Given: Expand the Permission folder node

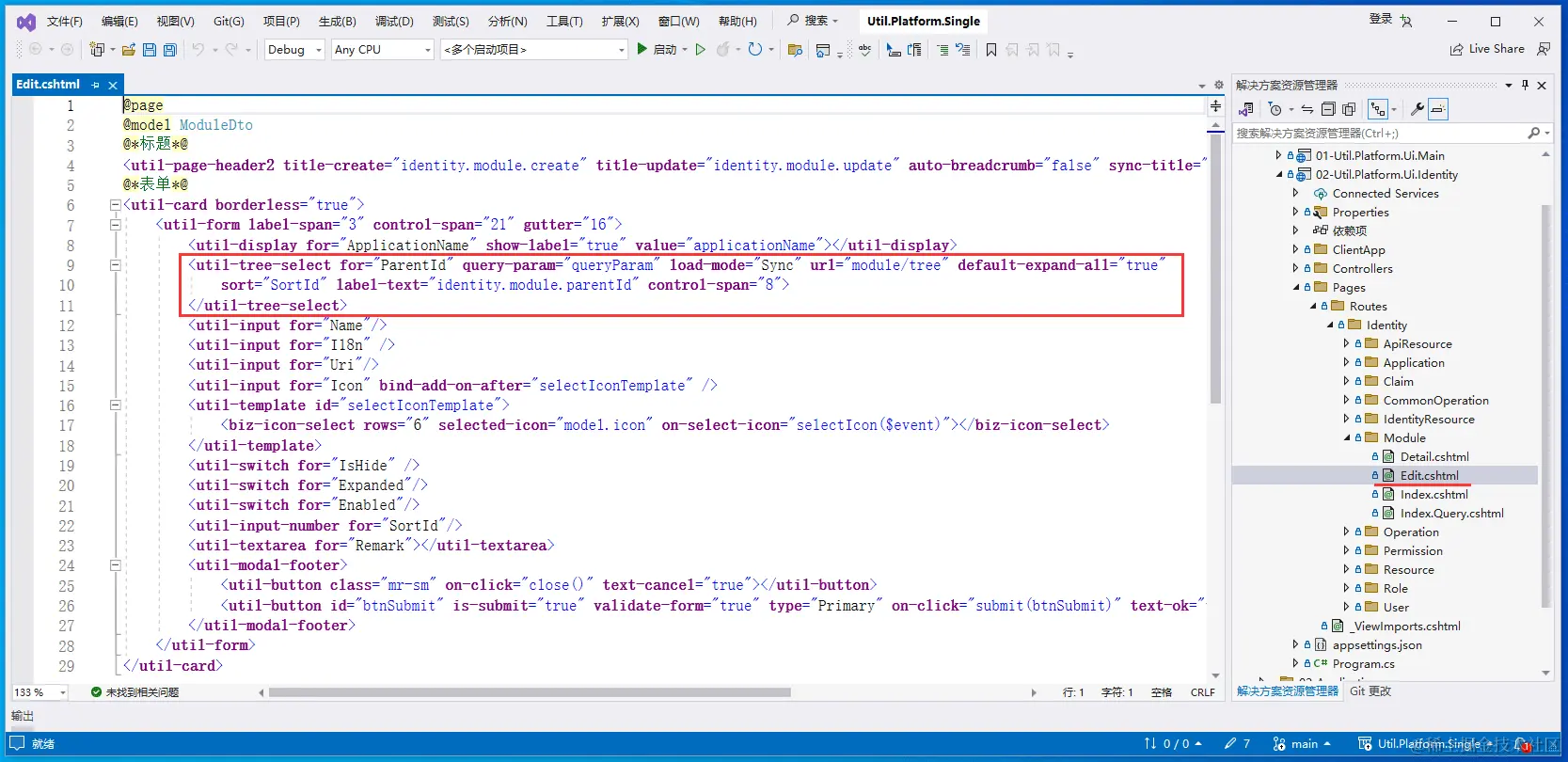Looking at the screenshot, I should pyautogui.click(x=1346, y=550).
